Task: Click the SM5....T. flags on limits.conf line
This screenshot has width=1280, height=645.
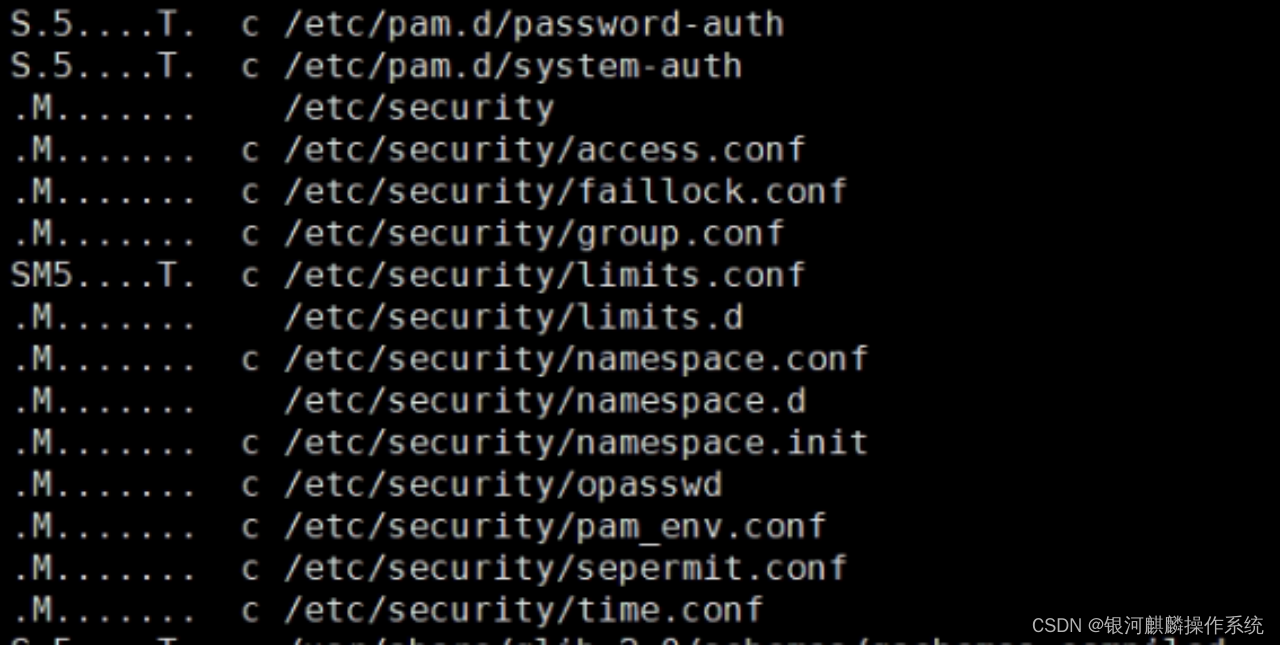Action: [x=103, y=275]
